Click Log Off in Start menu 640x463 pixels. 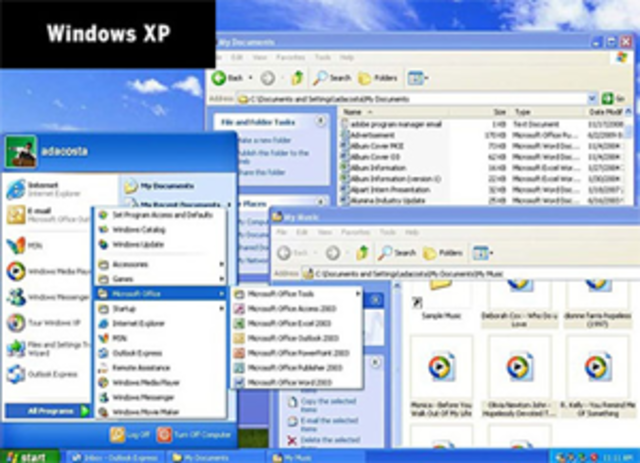[x=131, y=435]
